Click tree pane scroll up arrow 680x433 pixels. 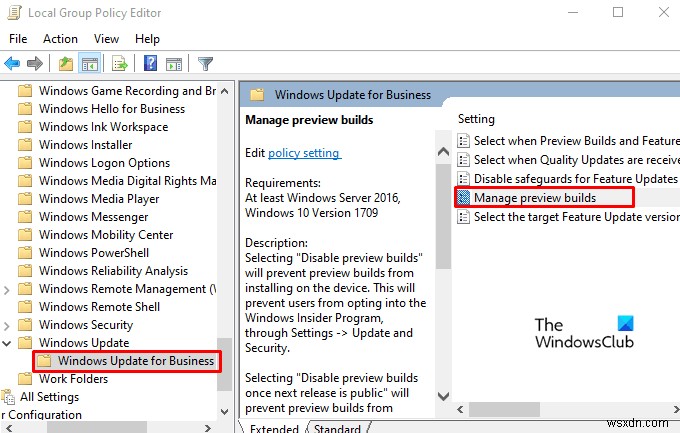pos(225,91)
